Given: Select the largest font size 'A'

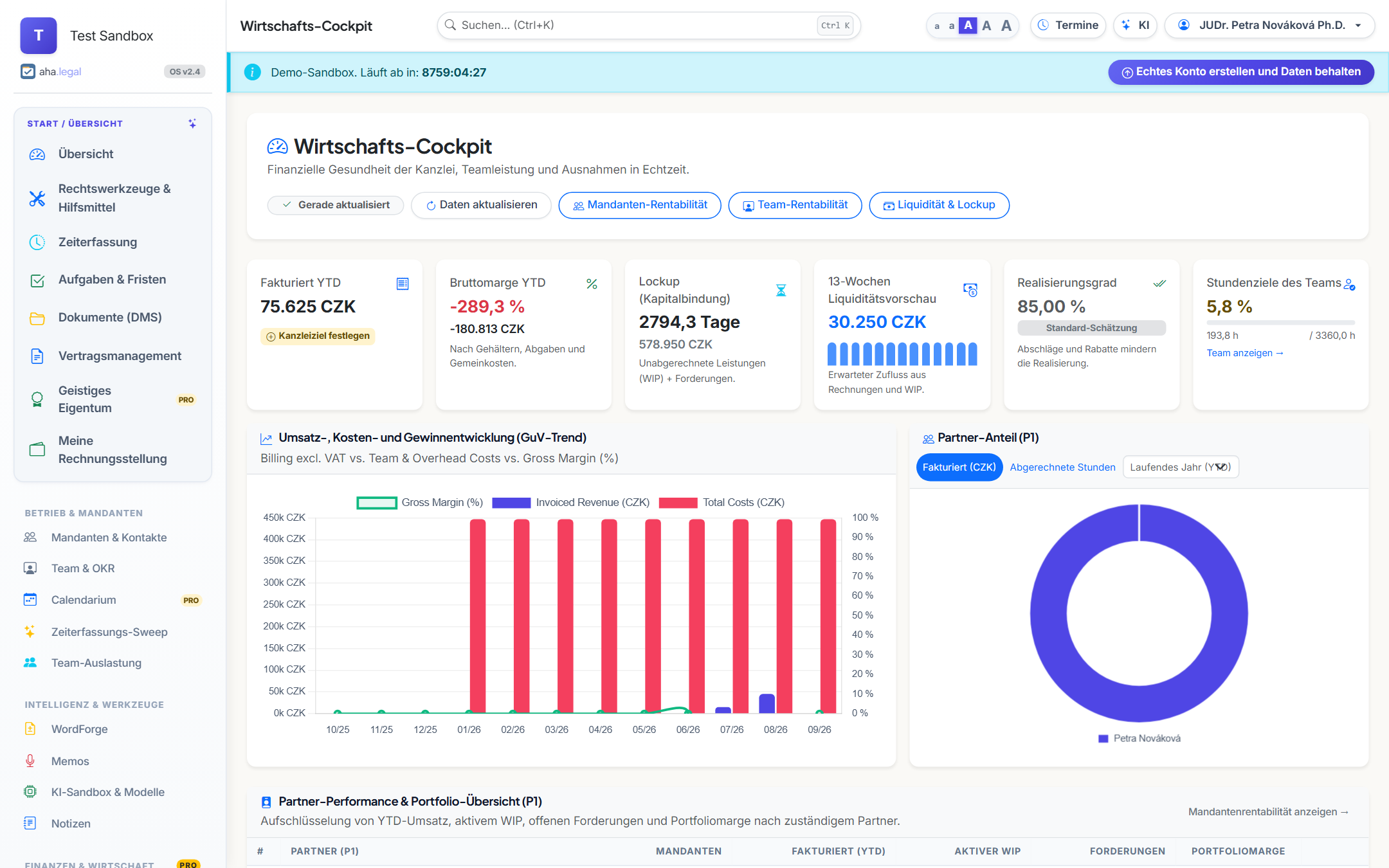Looking at the screenshot, I should (x=1006, y=25).
